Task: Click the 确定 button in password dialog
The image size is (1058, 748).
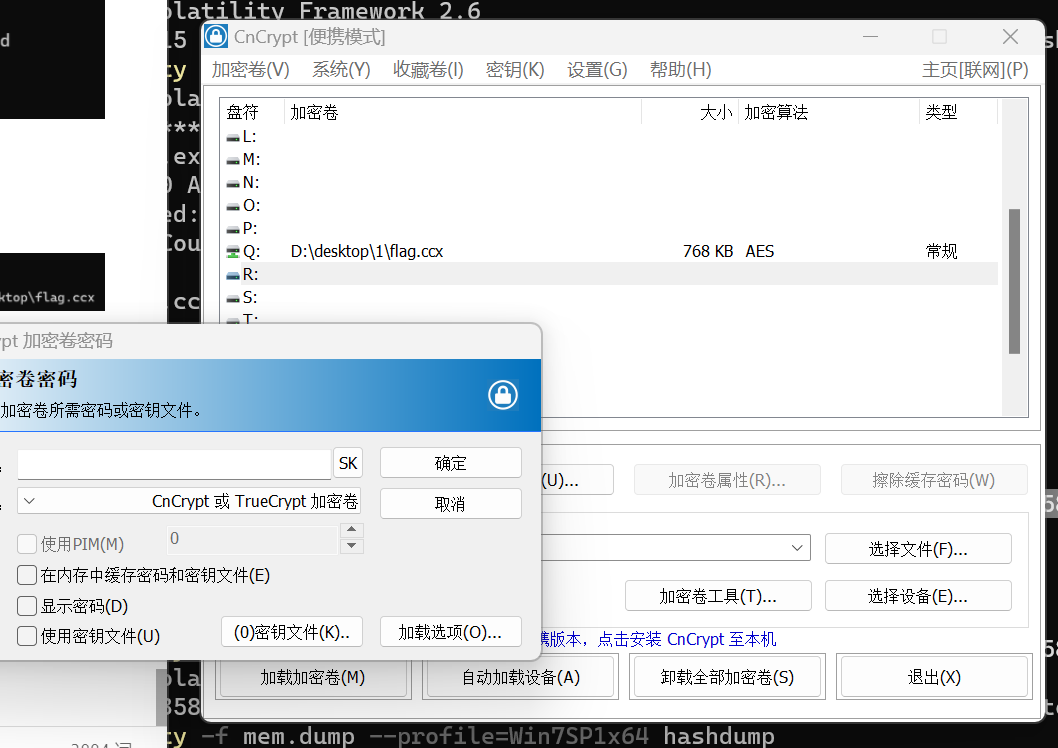Action: point(451,463)
